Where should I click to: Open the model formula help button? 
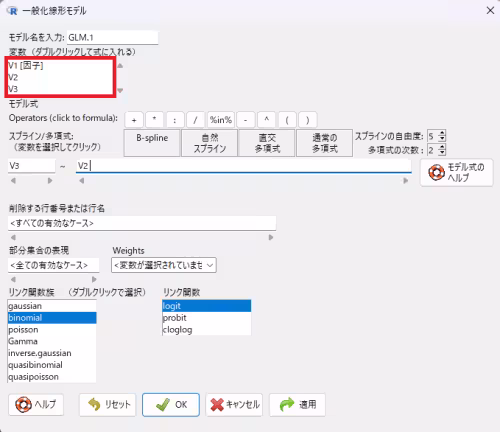457,172
